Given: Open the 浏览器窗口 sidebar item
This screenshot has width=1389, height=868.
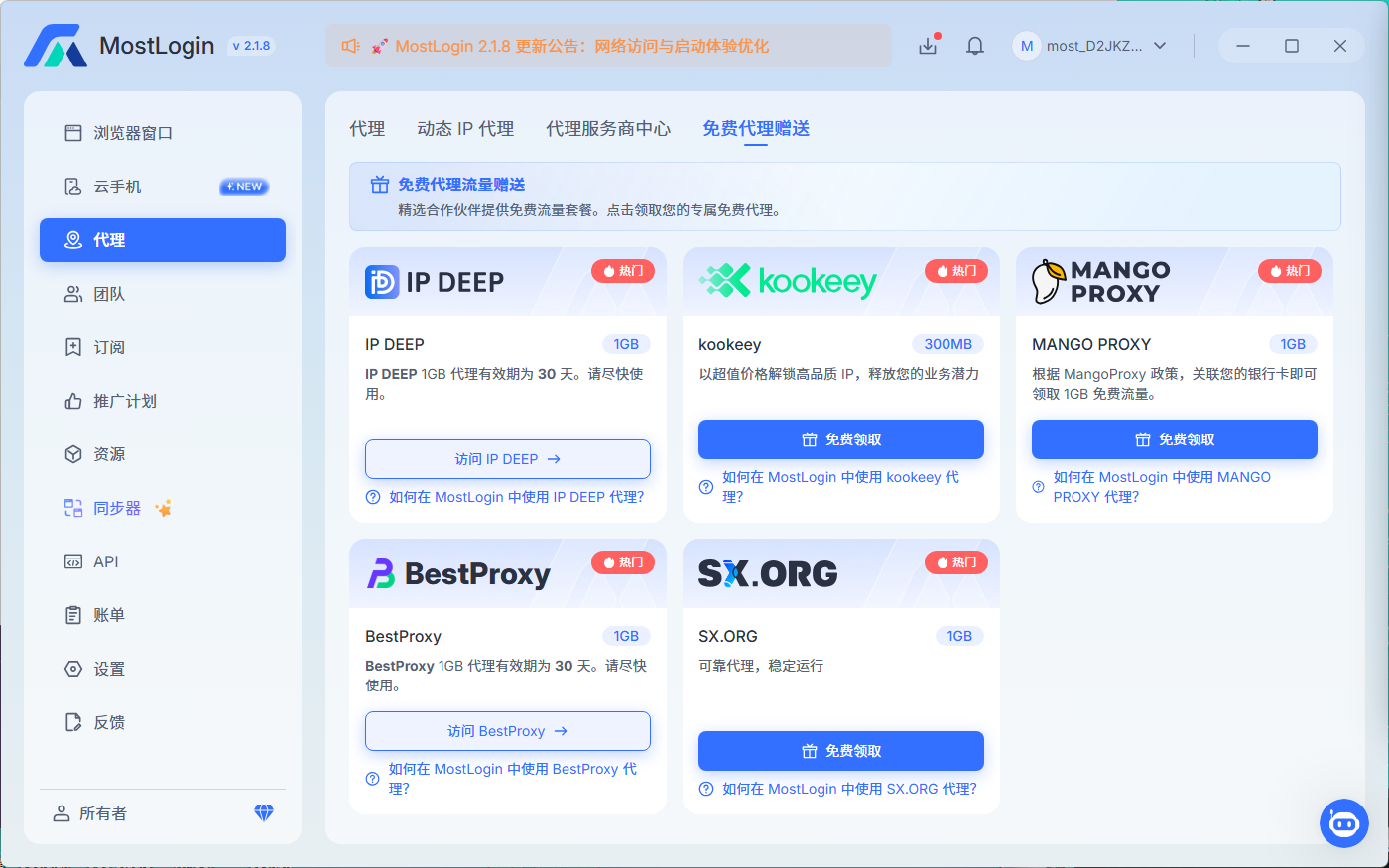Looking at the screenshot, I should (x=163, y=133).
